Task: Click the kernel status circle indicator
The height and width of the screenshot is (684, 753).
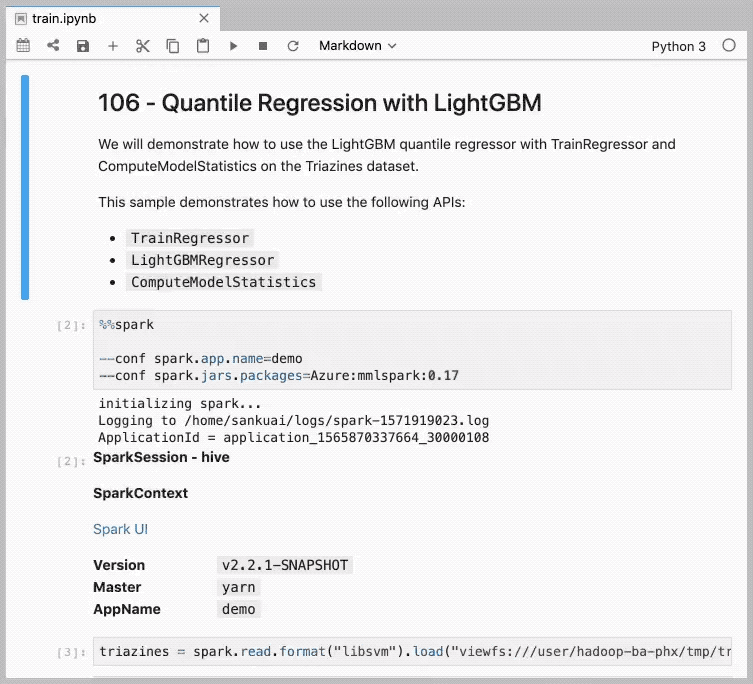Action: pyautogui.click(x=729, y=46)
